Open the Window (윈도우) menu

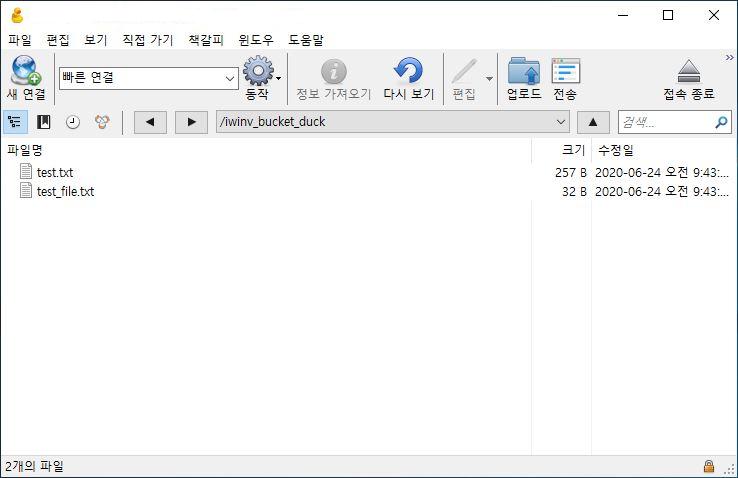click(x=256, y=40)
